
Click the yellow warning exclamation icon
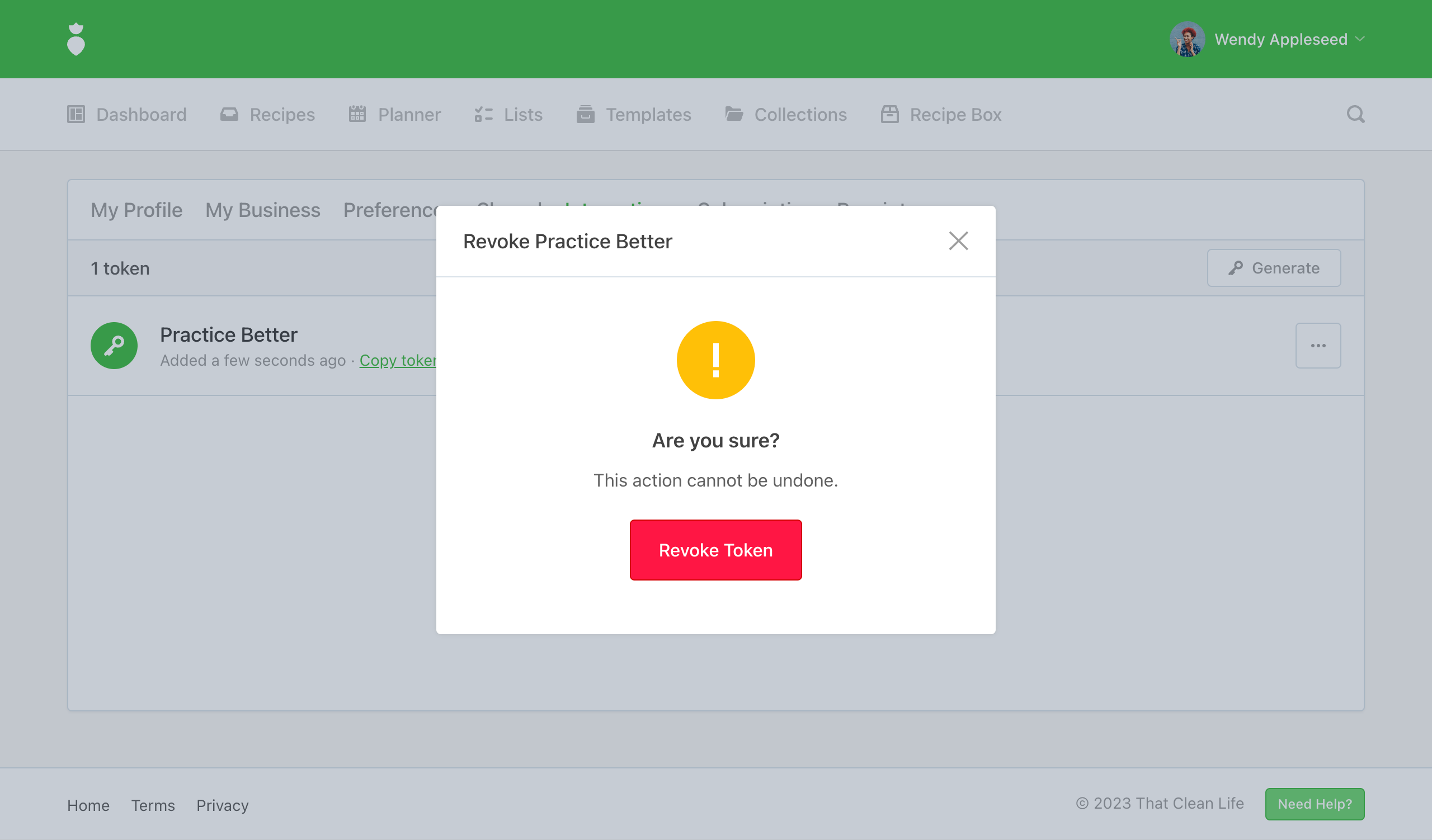click(715, 360)
